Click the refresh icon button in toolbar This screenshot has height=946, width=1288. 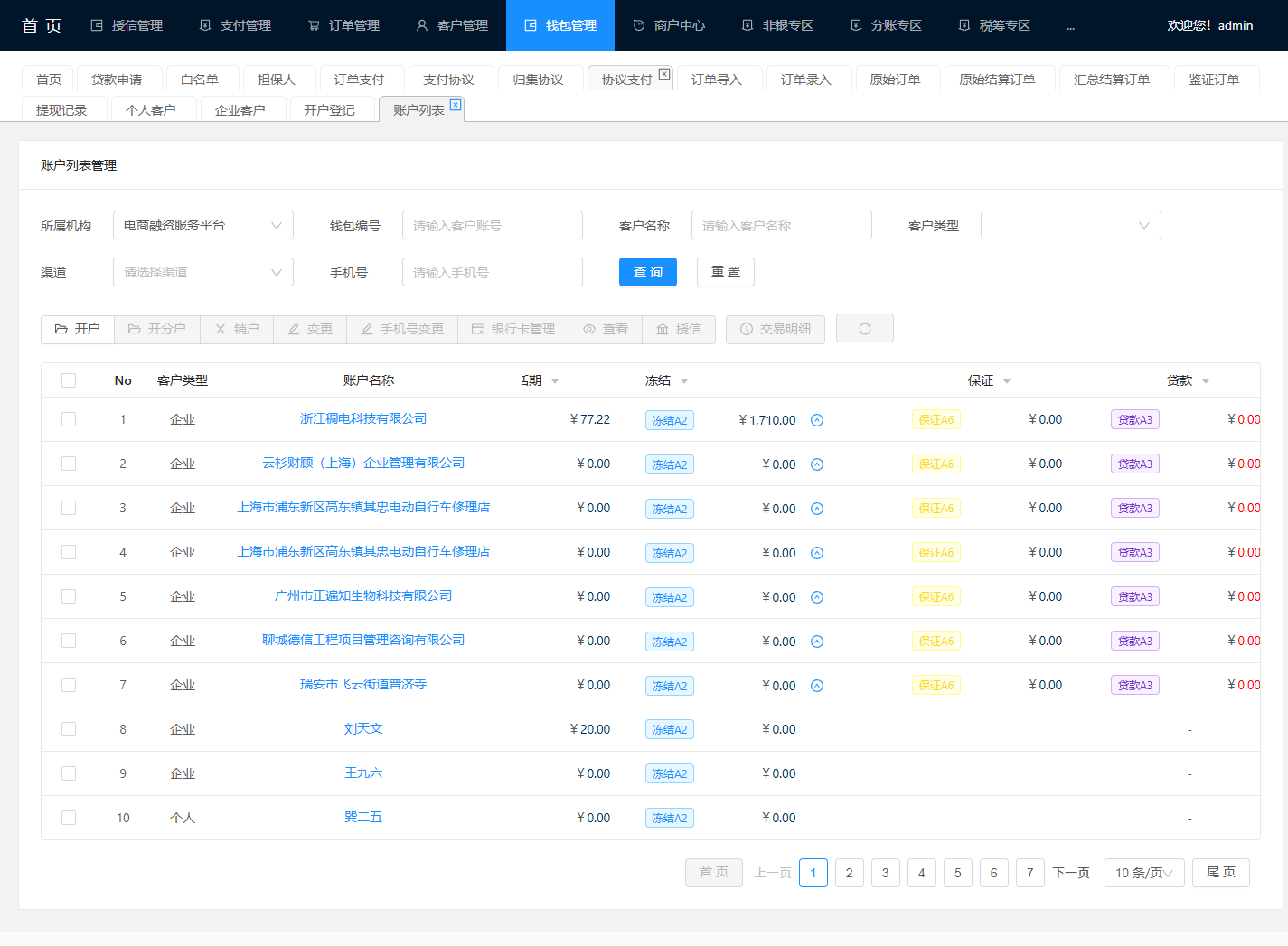point(865,329)
